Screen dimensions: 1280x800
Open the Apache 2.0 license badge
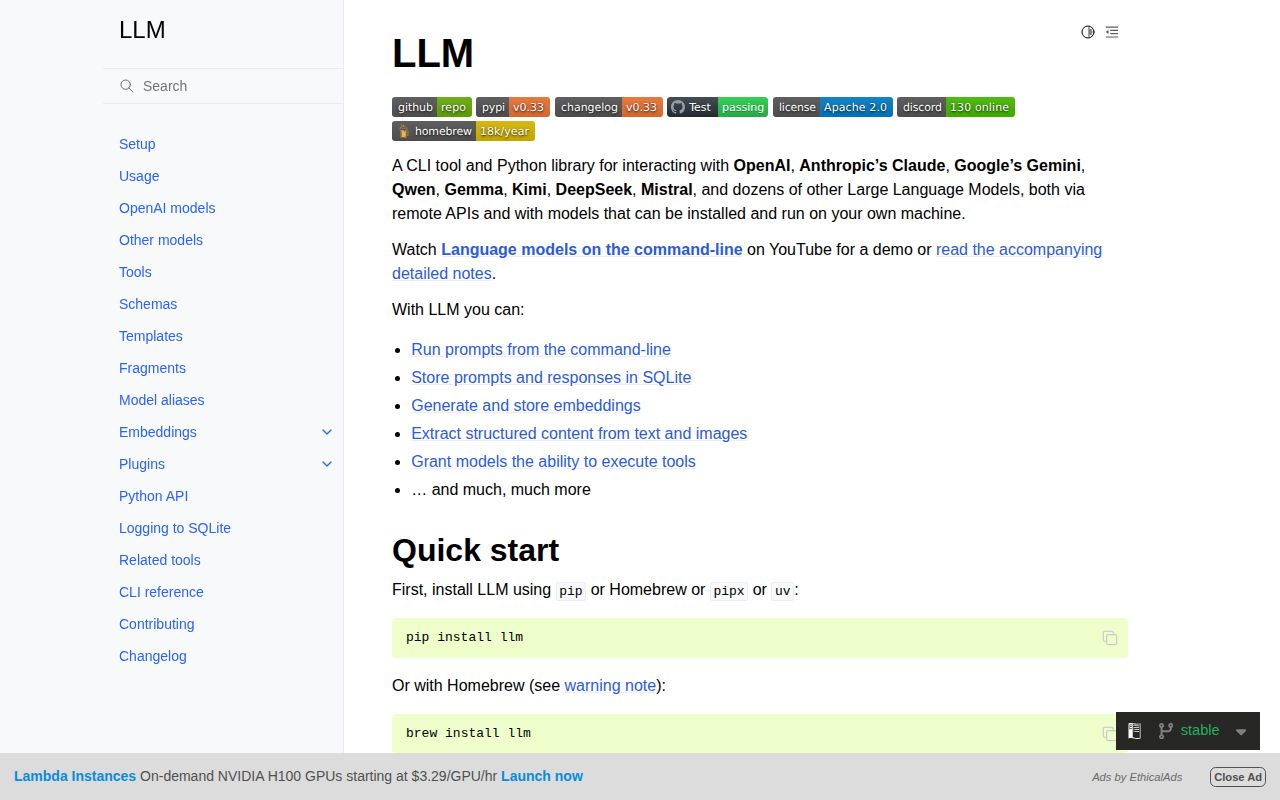833,107
